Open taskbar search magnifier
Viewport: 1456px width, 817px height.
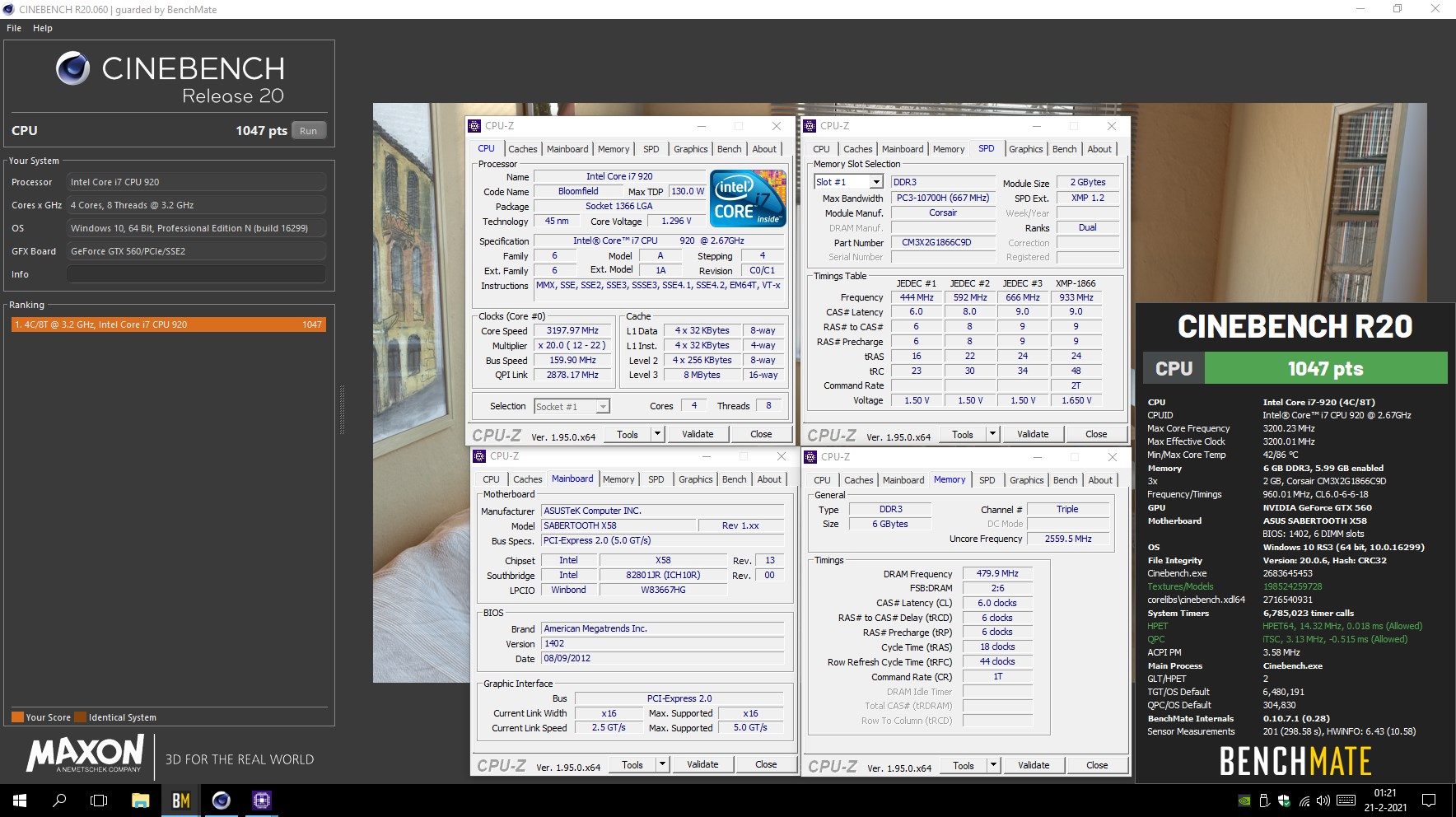pos(59,801)
